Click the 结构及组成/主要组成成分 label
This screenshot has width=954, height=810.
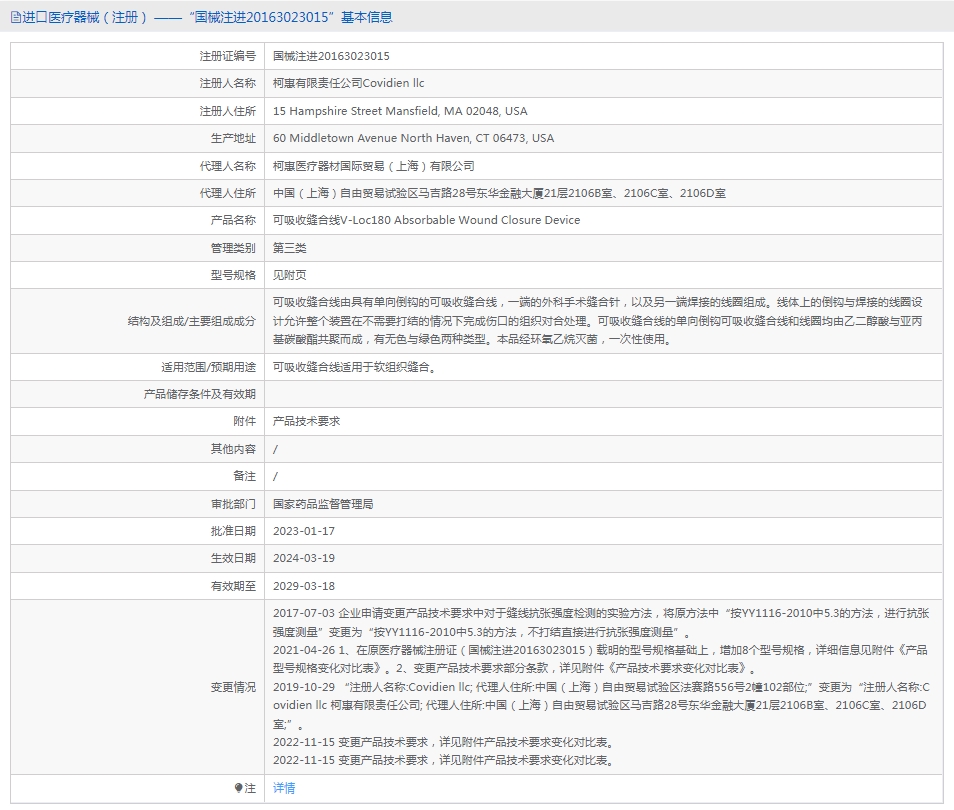(x=192, y=321)
